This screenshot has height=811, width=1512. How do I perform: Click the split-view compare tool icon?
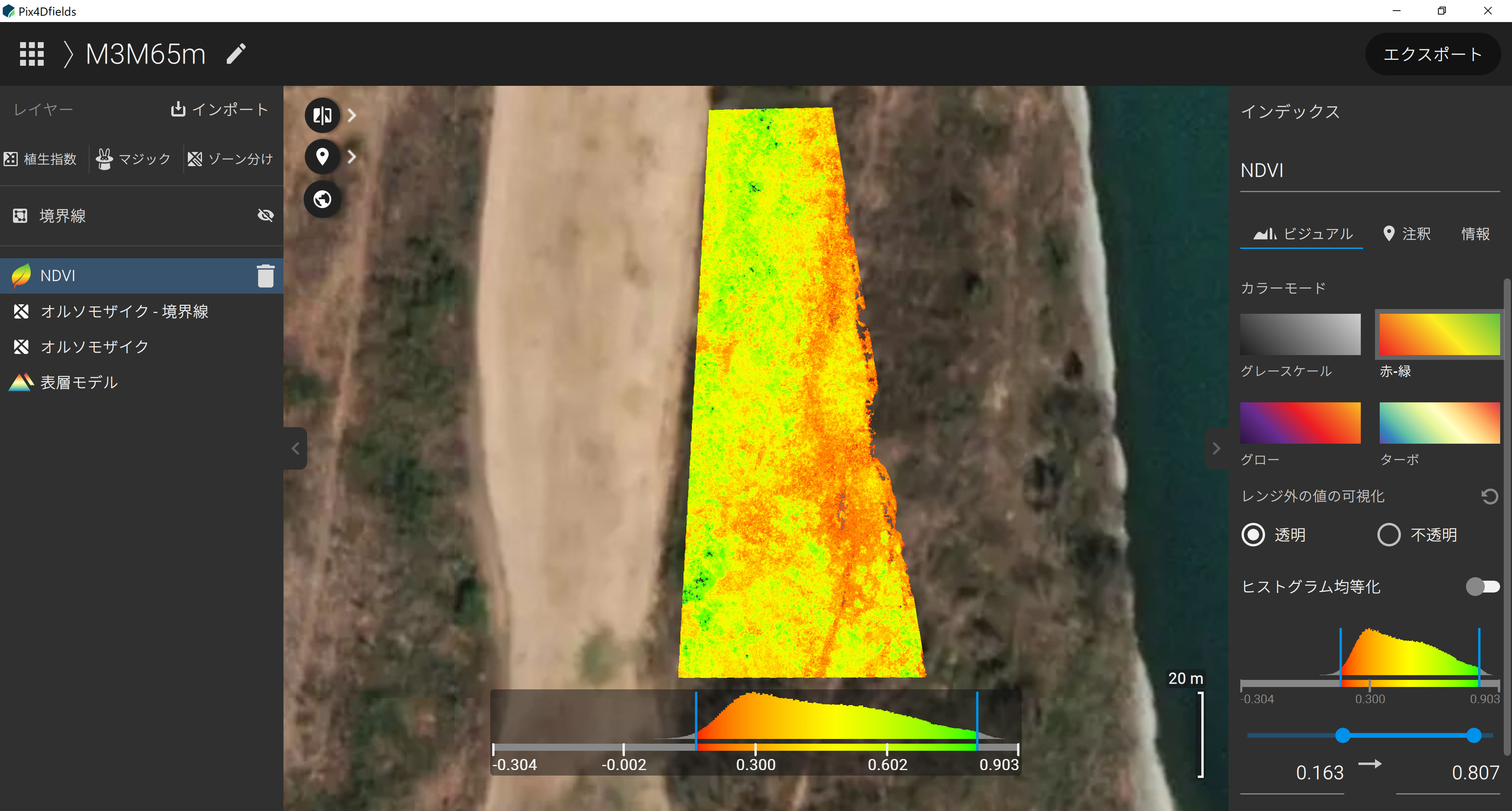(x=322, y=115)
